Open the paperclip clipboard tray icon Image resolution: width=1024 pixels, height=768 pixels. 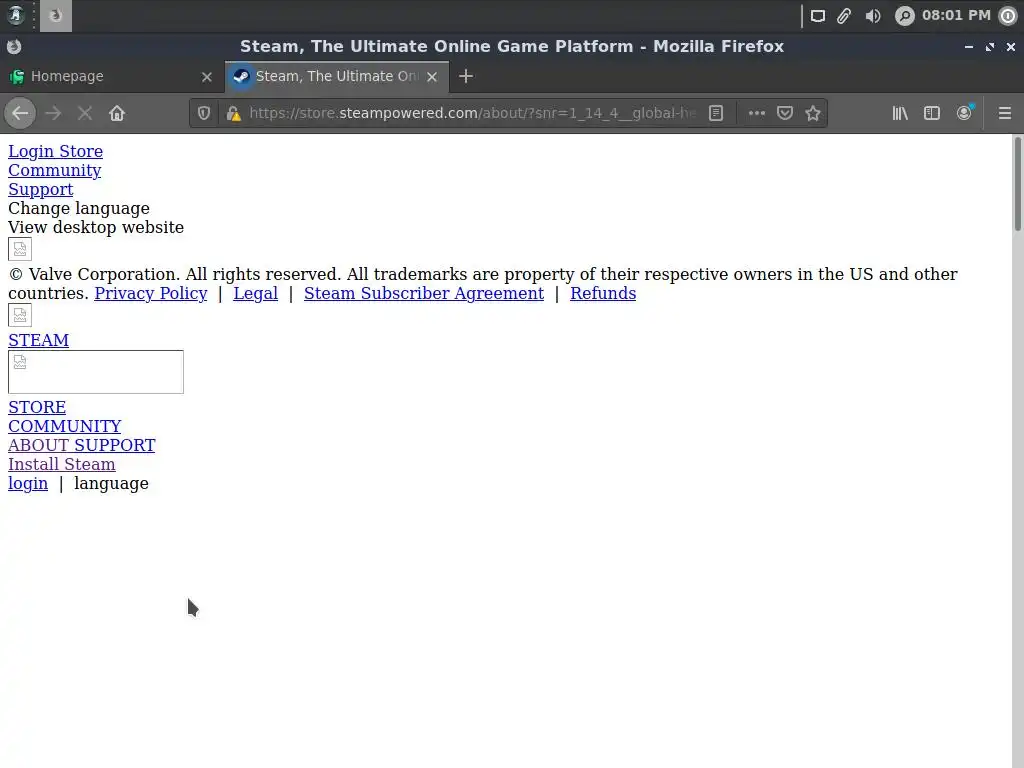[844, 16]
